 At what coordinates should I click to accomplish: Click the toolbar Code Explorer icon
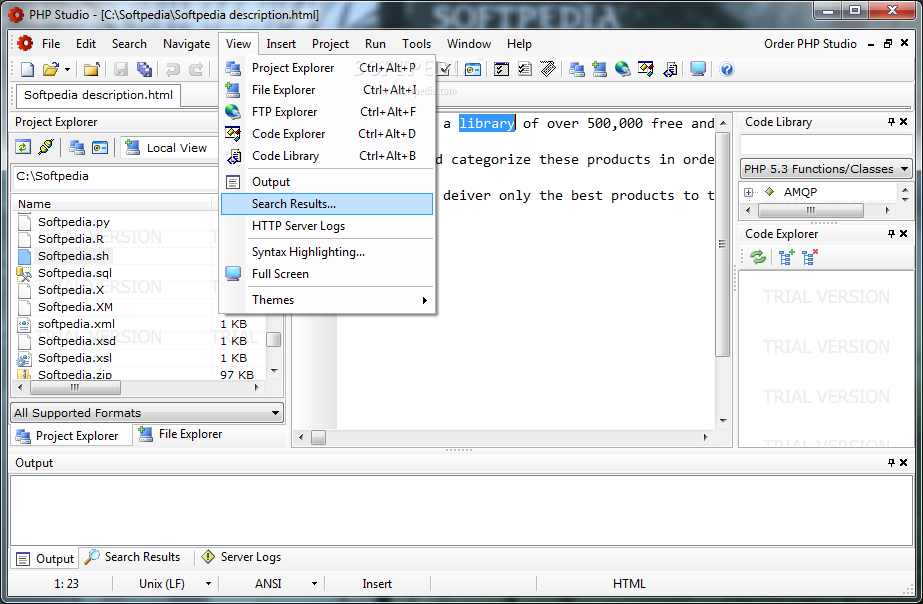646,69
